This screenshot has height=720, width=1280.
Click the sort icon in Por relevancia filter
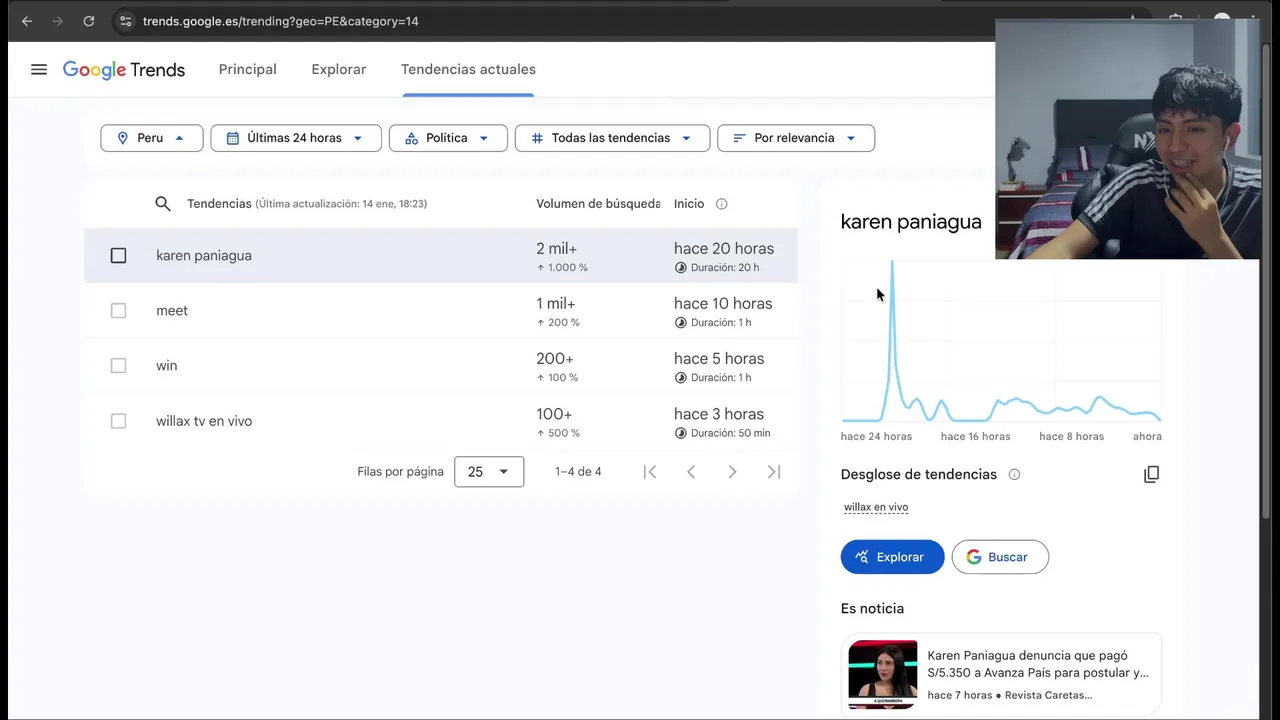[x=740, y=138]
